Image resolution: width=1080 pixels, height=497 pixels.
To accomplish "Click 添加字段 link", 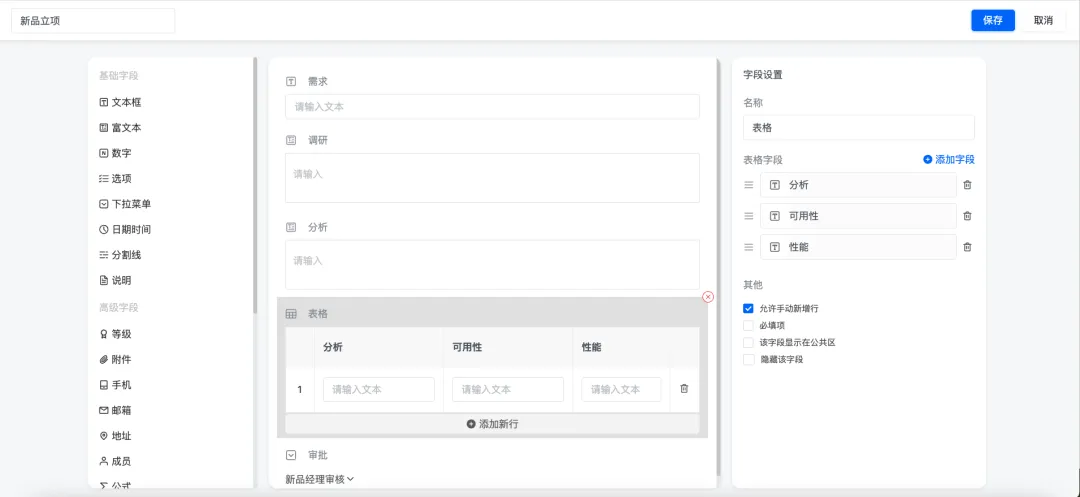I will coord(949,160).
